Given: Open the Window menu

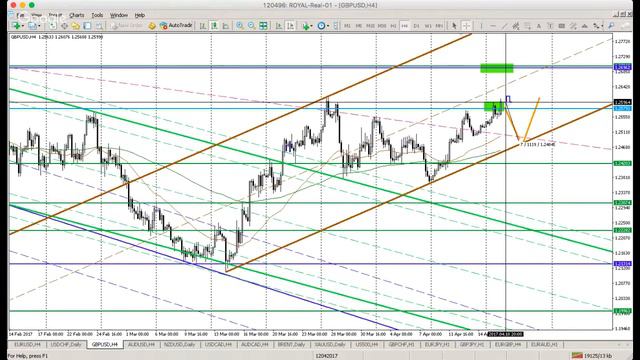Looking at the screenshot, I should tap(119, 15).
